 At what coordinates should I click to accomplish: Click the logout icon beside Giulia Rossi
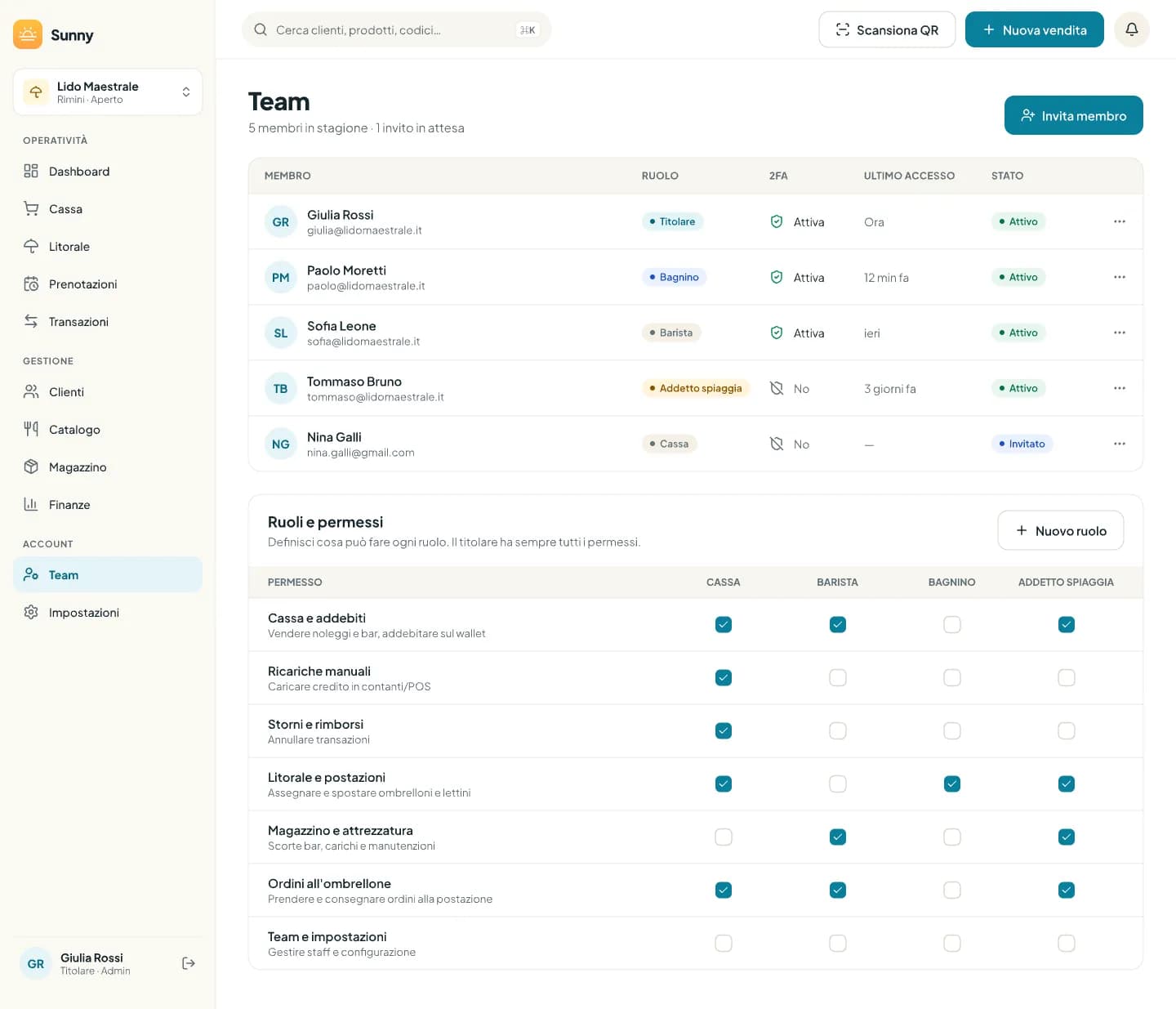tap(189, 963)
